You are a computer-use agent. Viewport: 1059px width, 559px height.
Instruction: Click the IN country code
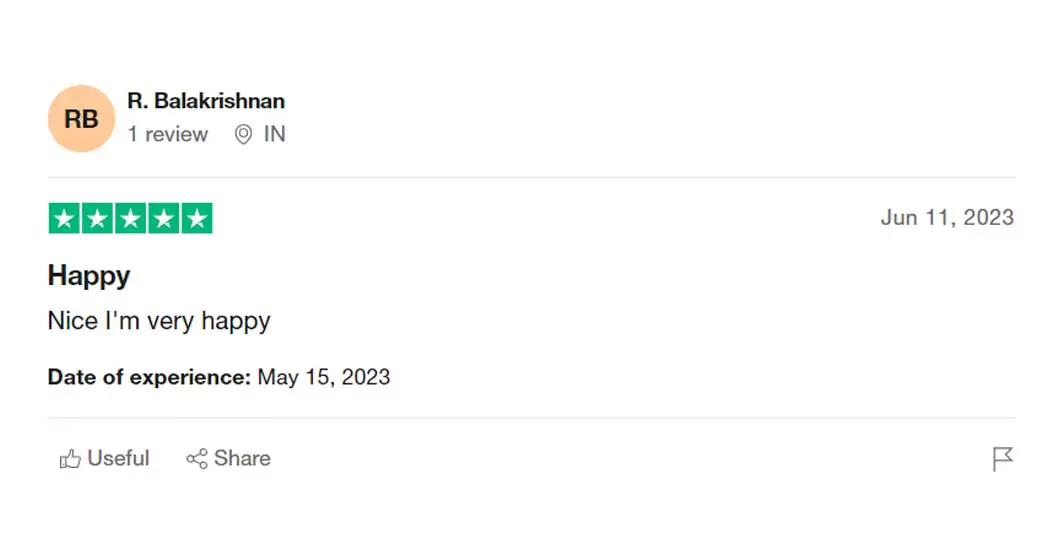pyautogui.click(x=275, y=134)
